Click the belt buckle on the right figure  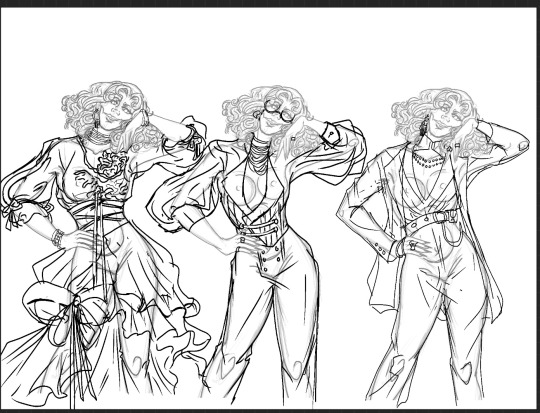coord(446,216)
